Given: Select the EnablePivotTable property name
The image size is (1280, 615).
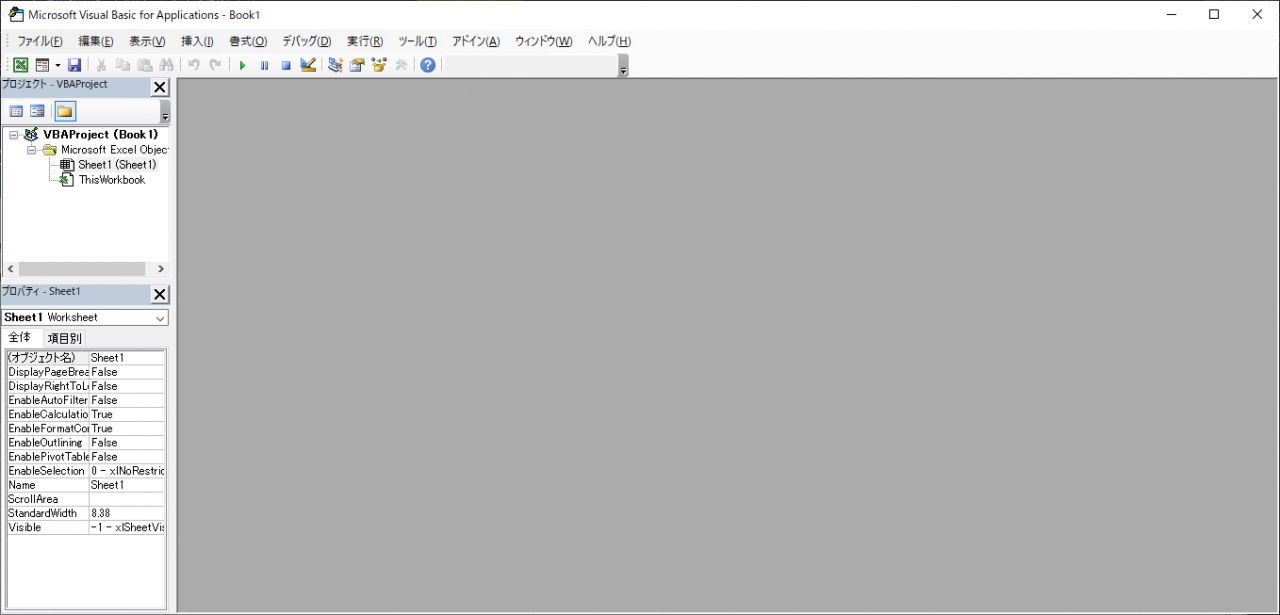Looking at the screenshot, I should (48, 456).
